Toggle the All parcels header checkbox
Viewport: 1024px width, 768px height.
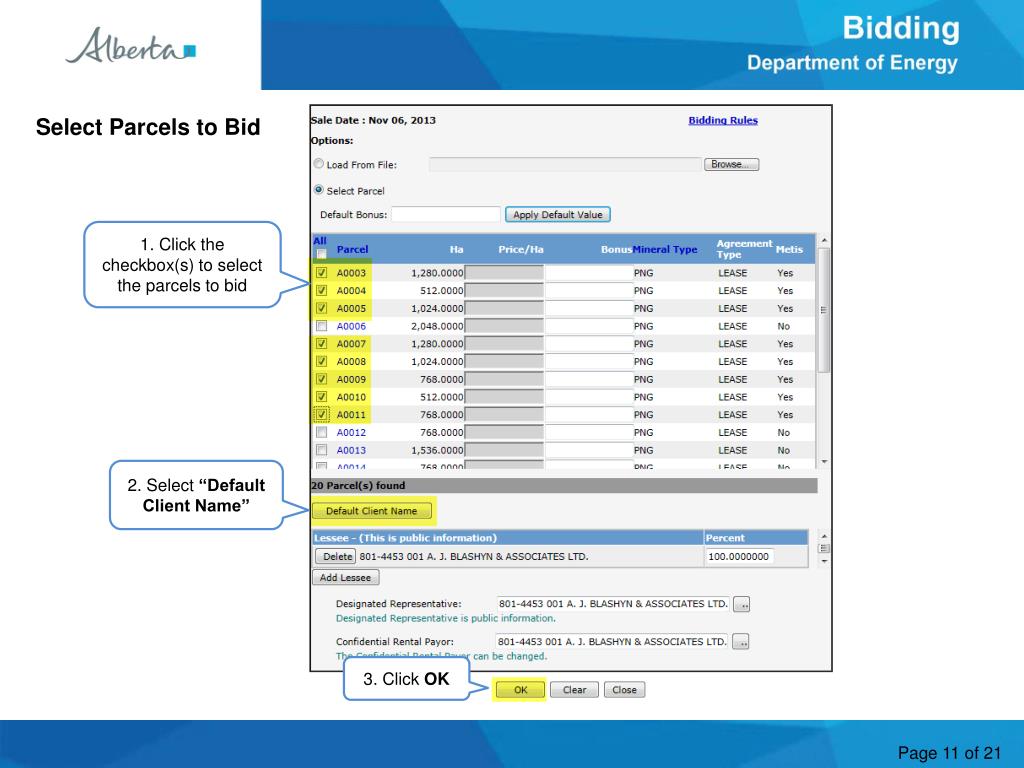(x=321, y=254)
